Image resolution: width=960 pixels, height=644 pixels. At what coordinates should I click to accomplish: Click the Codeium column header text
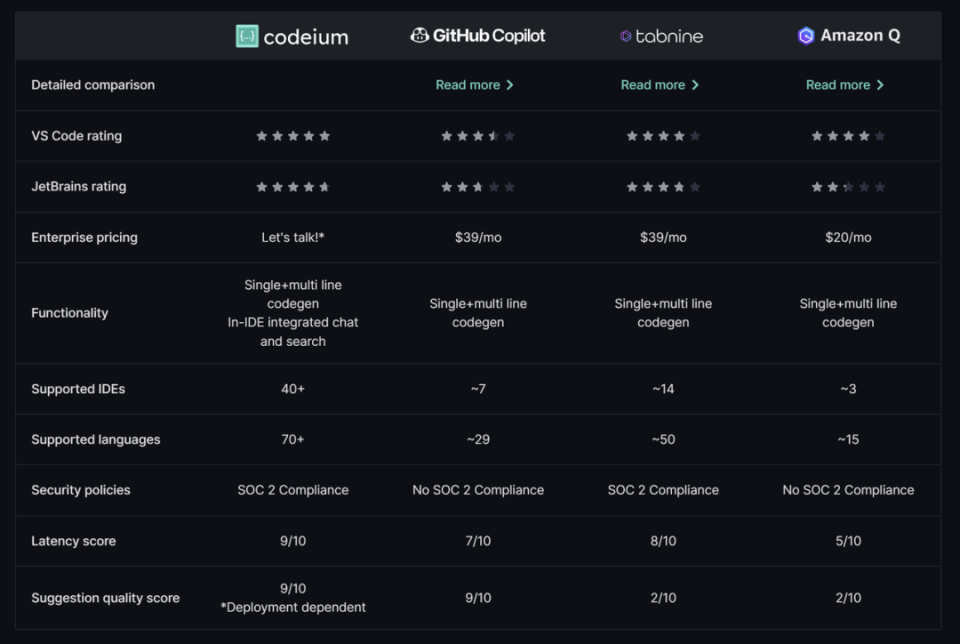306,37
